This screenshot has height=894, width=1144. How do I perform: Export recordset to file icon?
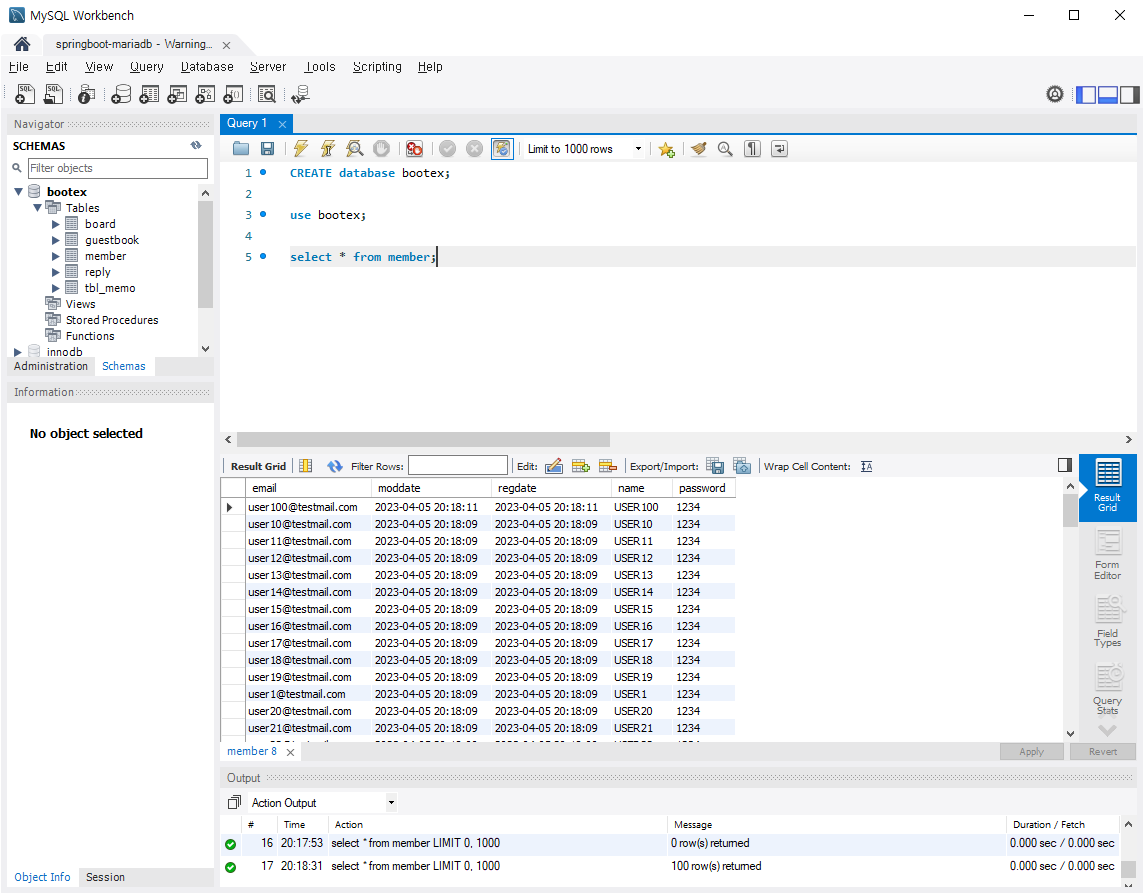[x=715, y=466]
